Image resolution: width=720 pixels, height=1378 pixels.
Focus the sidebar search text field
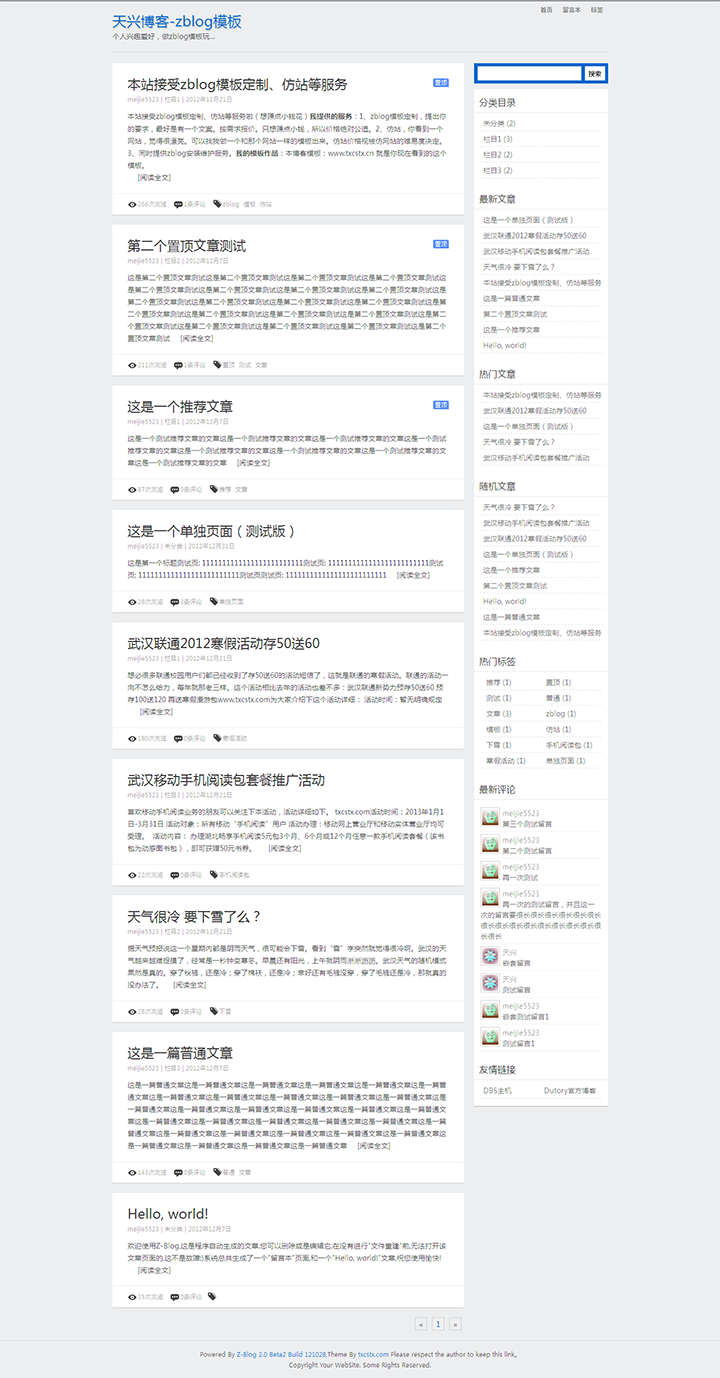coord(529,73)
